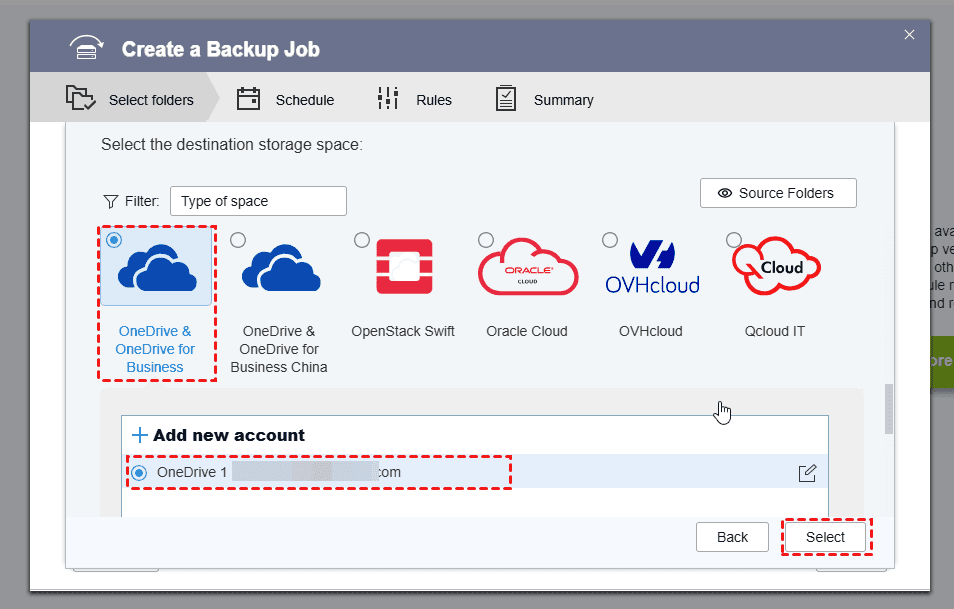This screenshot has height=609, width=954.
Task: Click the Qcloud IT logo
Action: (x=776, y=266)
